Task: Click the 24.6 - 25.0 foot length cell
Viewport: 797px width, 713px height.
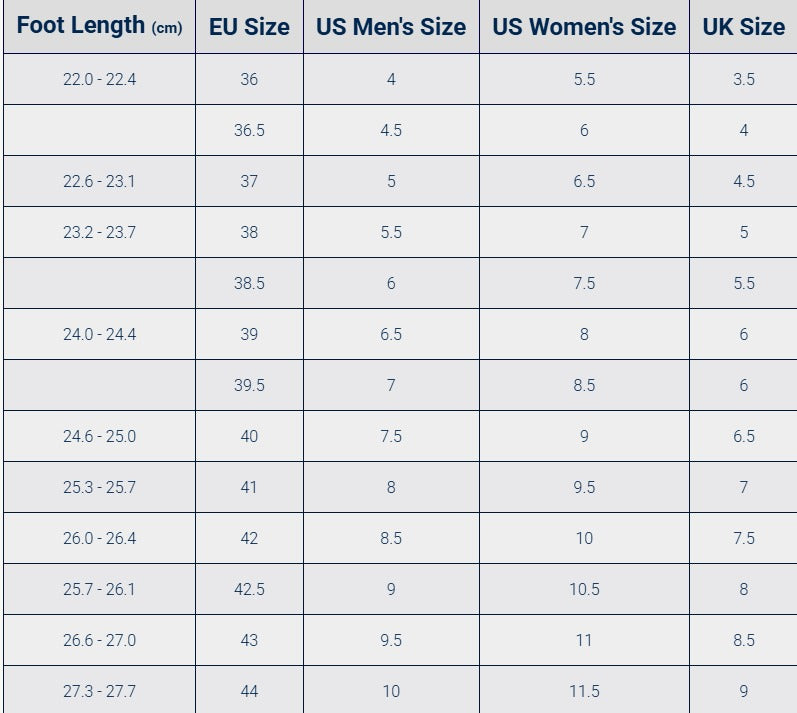Action: pyautogui.click(x=100, y=436)
